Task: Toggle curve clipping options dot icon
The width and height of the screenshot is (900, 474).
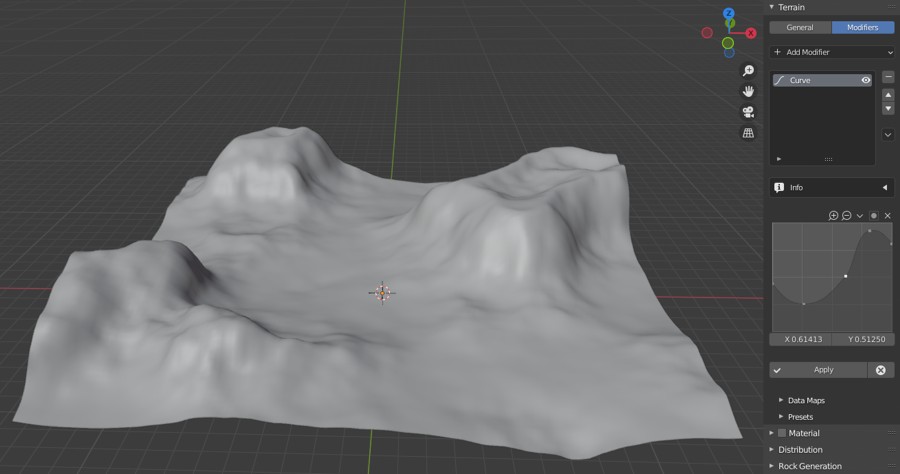Action: tap(874, 216)
